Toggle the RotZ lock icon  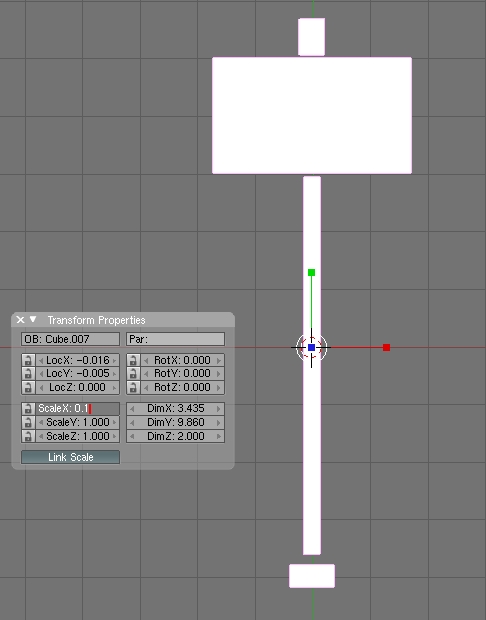(x=133, y=387)
